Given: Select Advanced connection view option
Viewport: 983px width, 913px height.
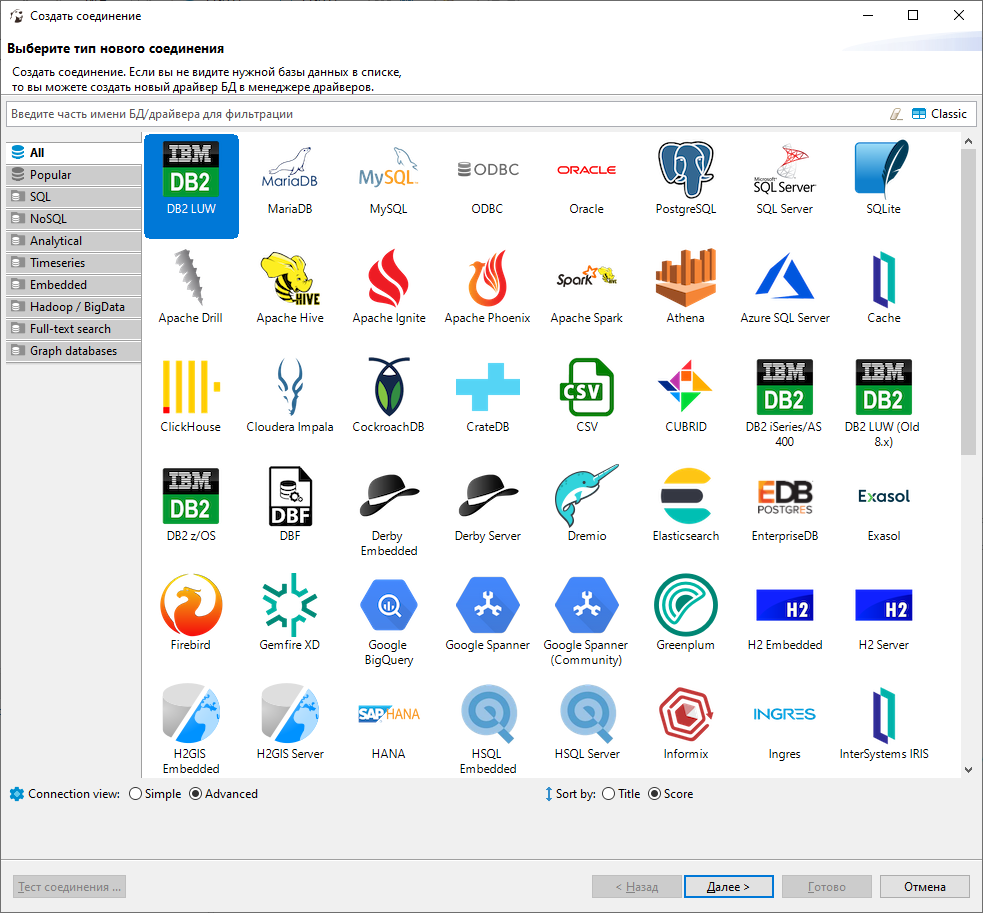Looking at the screenshot, I should (196, 794).
